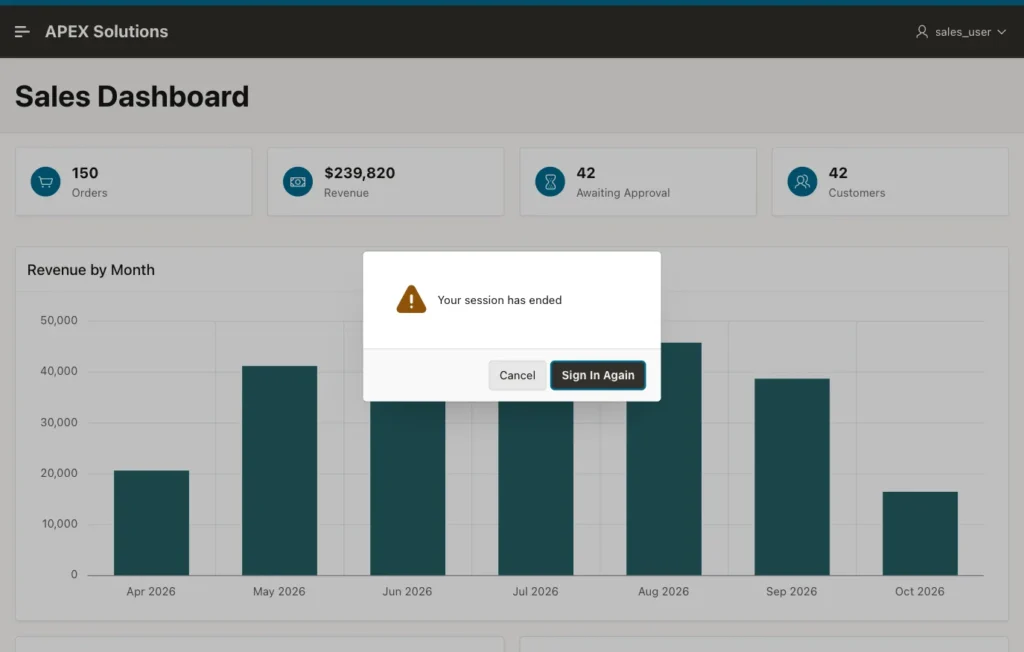This screenshot has height=652, width=1024.
Task: Select the $239,820 revenue figure
Action: (360, 173)
